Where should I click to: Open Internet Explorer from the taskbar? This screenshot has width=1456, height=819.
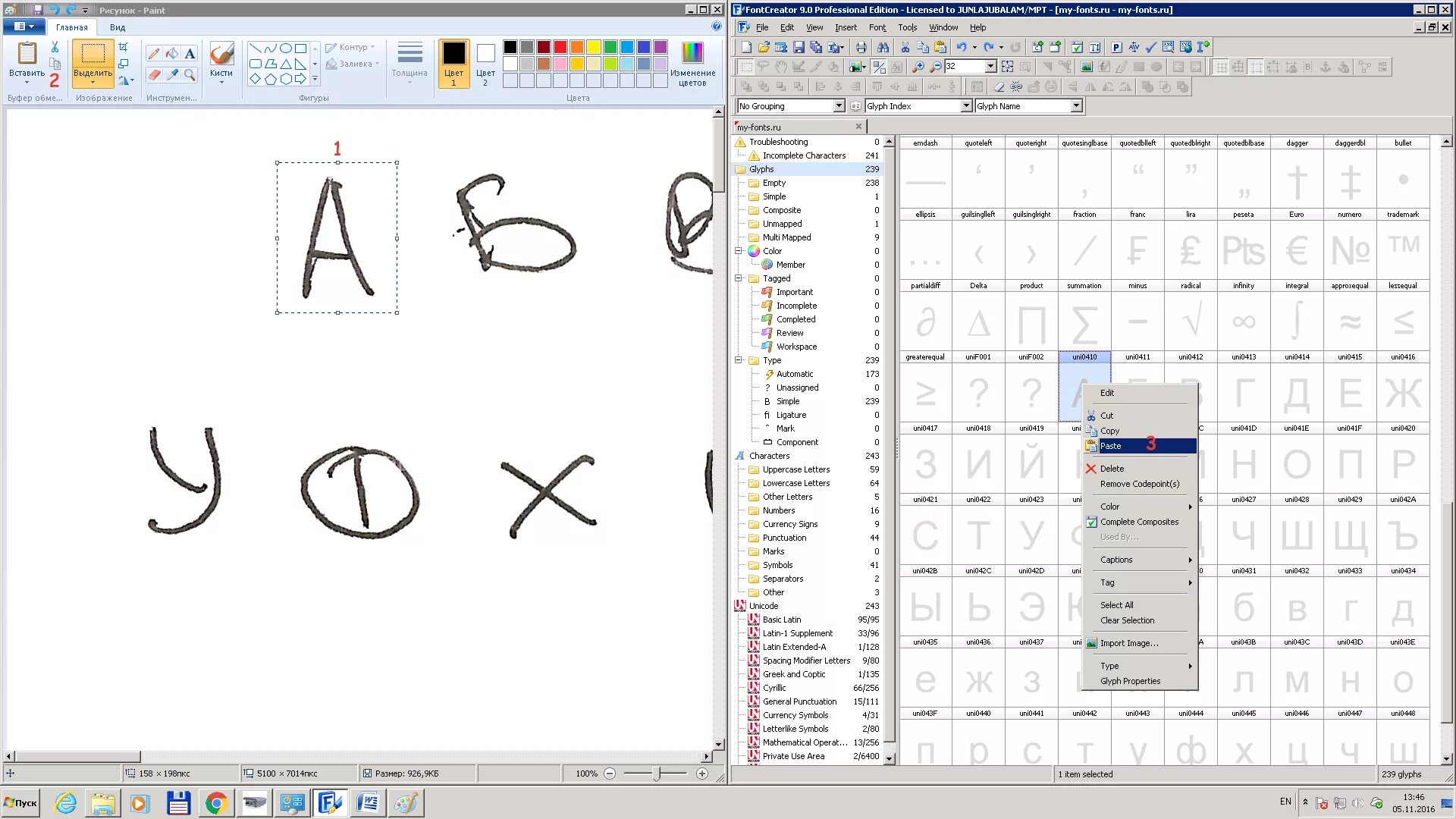[66, 802]
